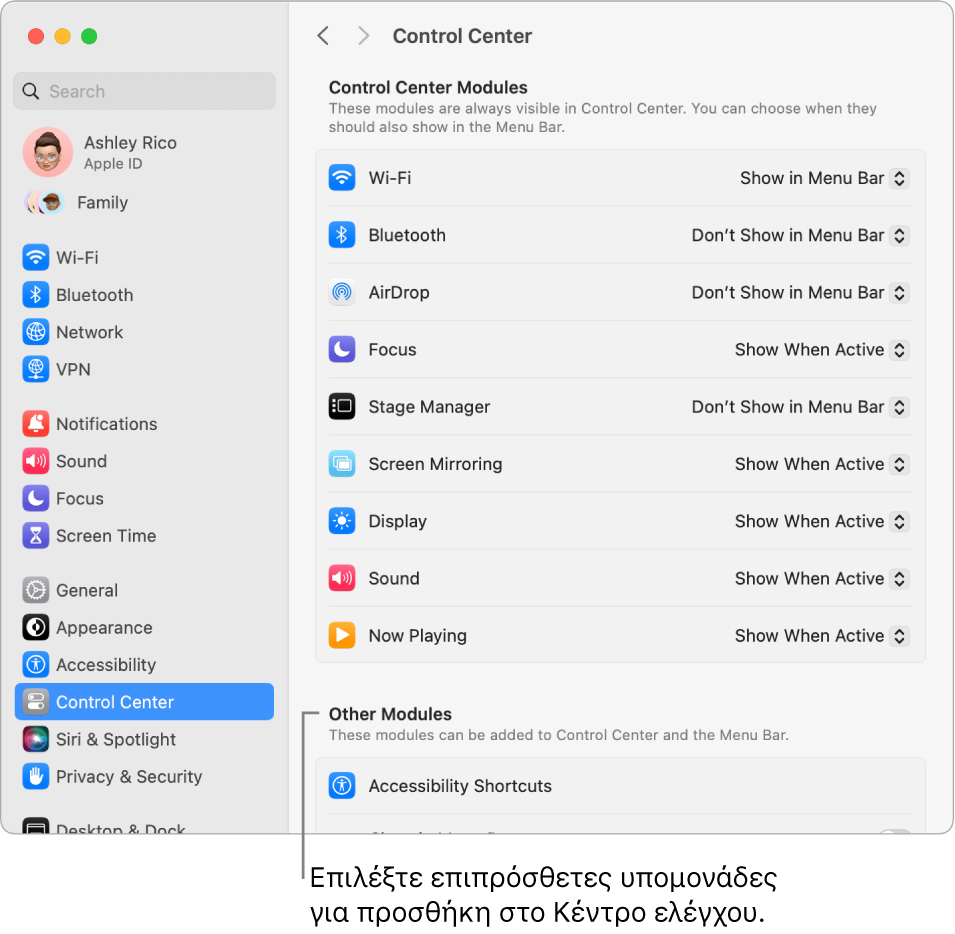Click the Accessibility Shortcuts module icon
The width and height of the screenshot is (955, 934).
point(342,785)
